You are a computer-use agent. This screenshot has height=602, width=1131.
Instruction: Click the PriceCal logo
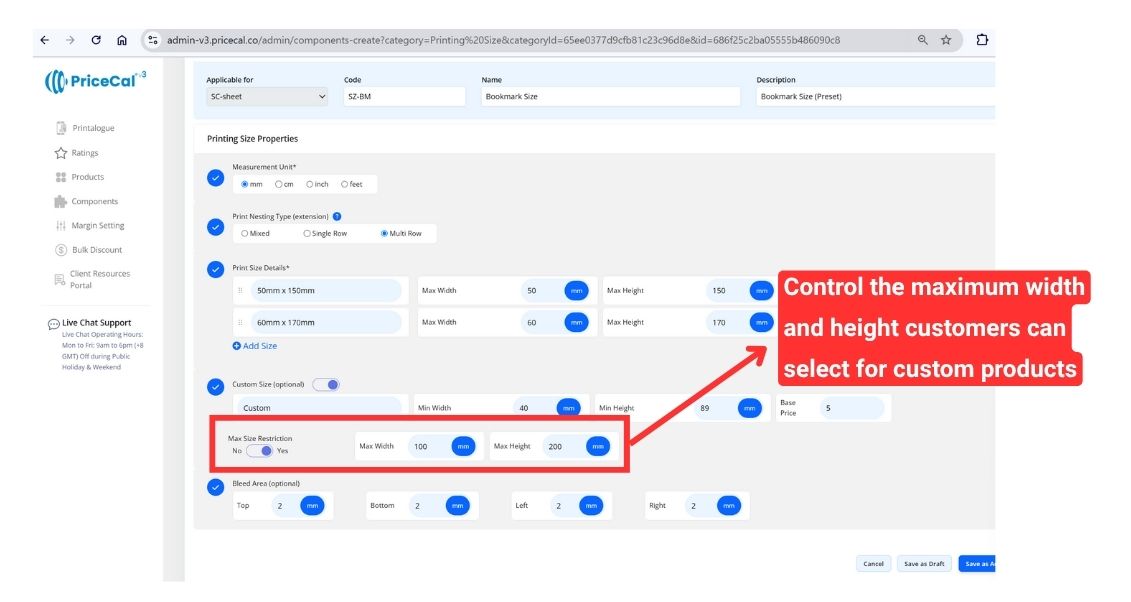click(x=95, y=81)
